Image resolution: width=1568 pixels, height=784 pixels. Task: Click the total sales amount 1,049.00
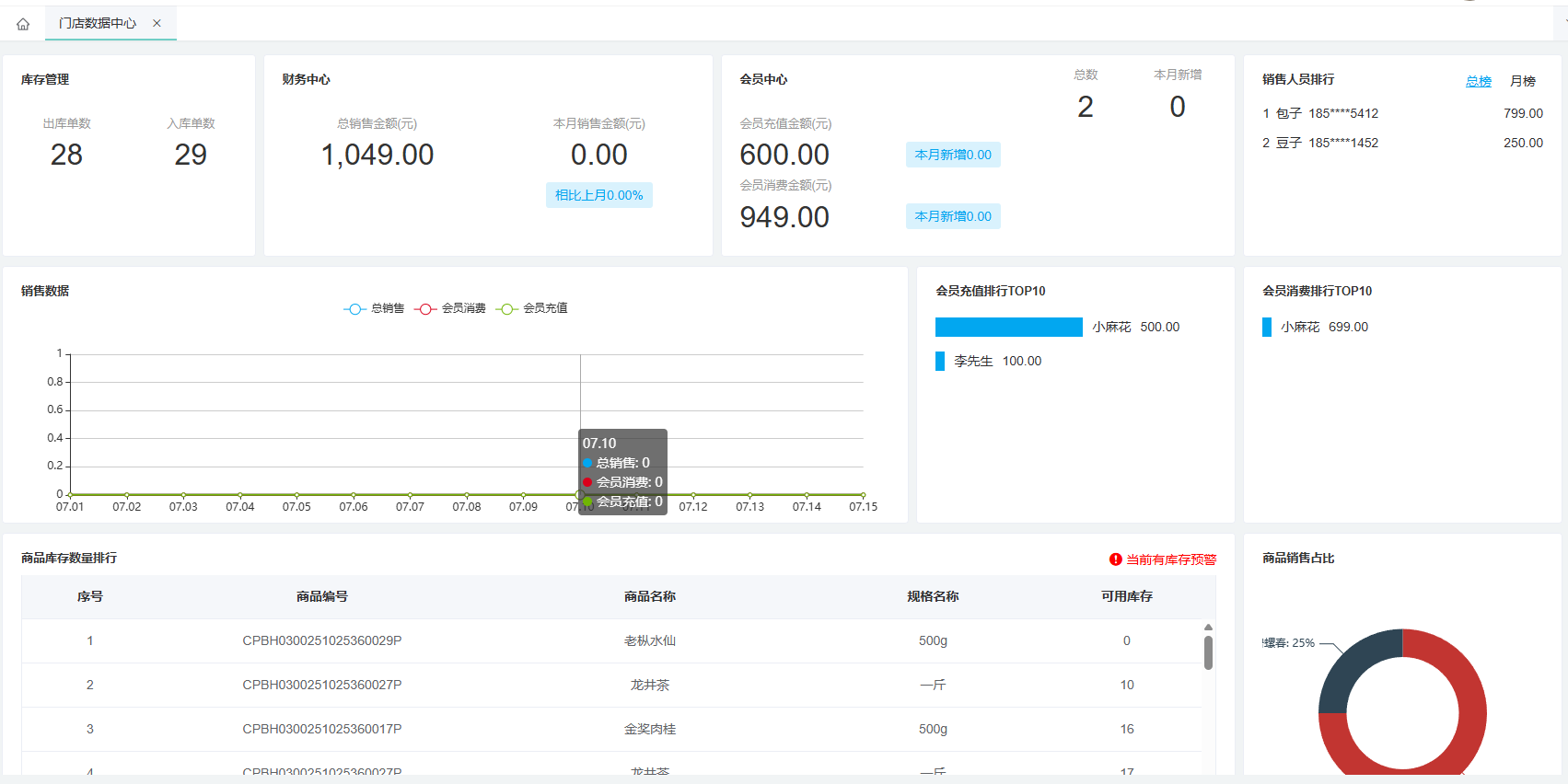click(x=377, y=155)
